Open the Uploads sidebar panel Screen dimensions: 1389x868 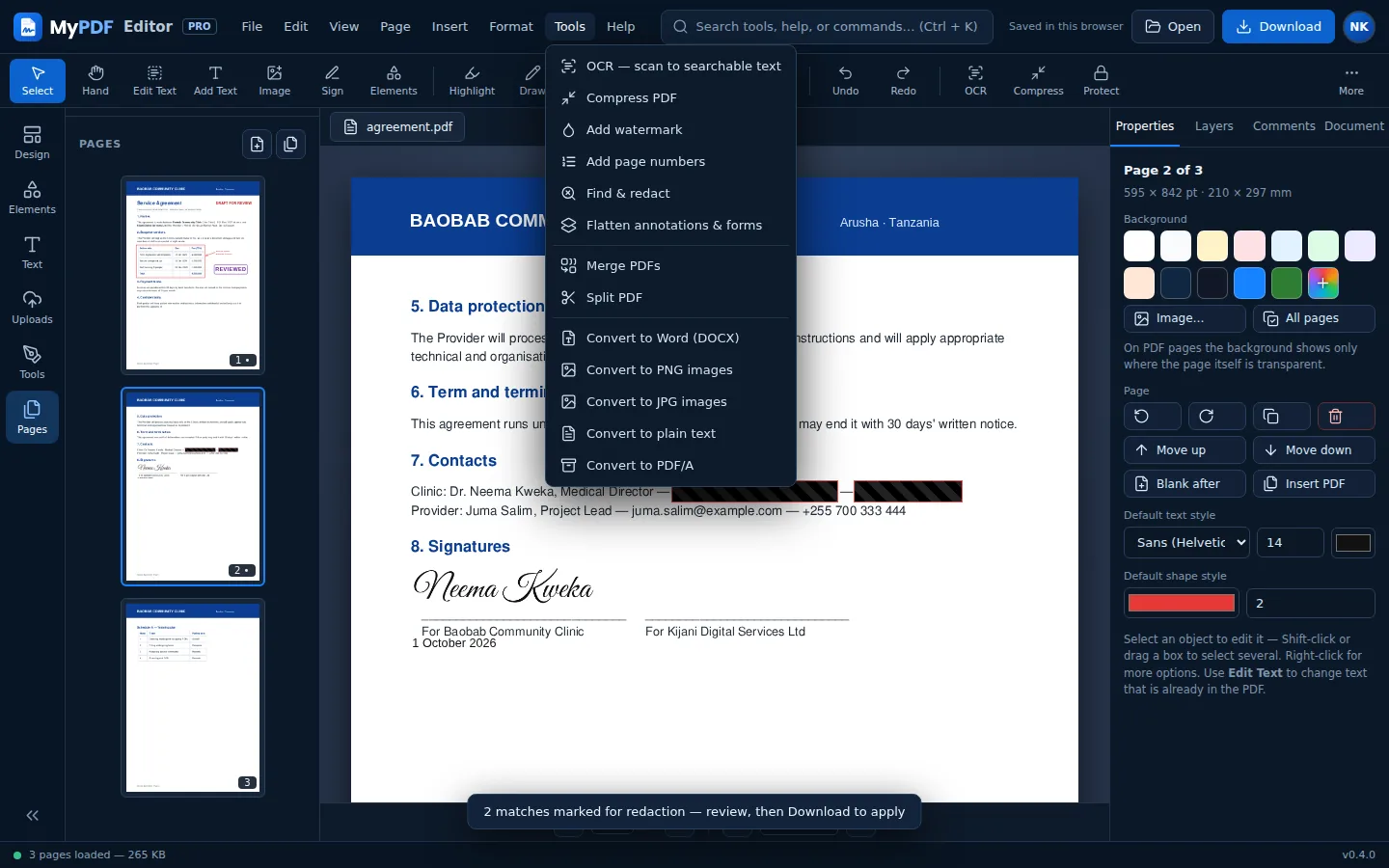[x=32, y=308]
